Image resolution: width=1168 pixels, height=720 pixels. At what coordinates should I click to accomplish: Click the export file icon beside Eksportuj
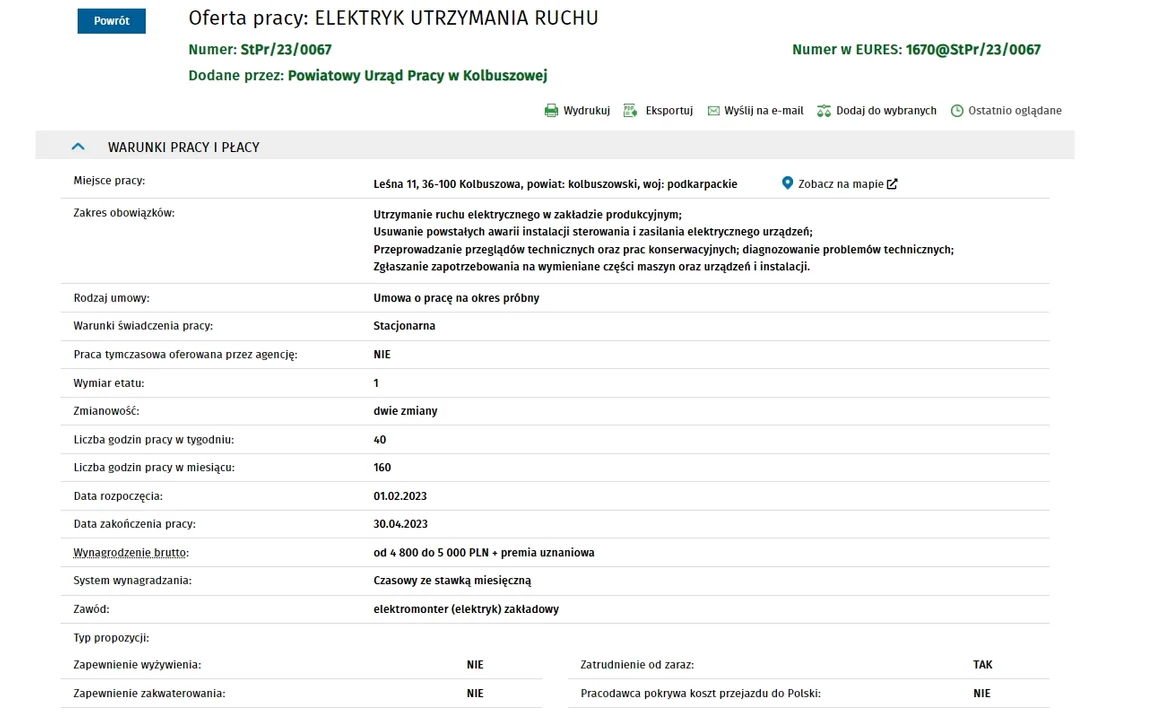[630, 111]
